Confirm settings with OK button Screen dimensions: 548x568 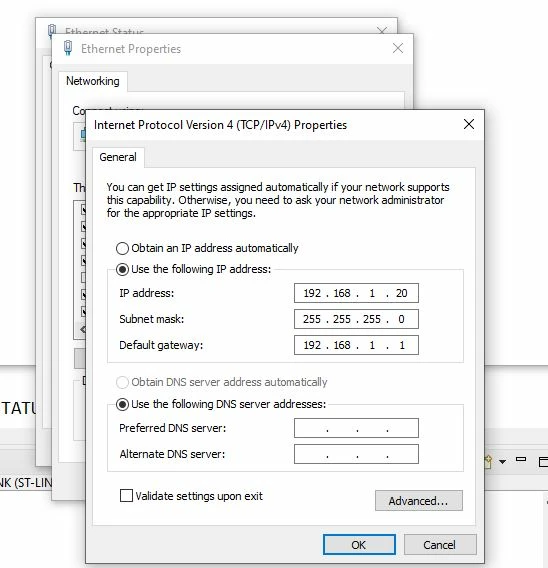(359, 544)
